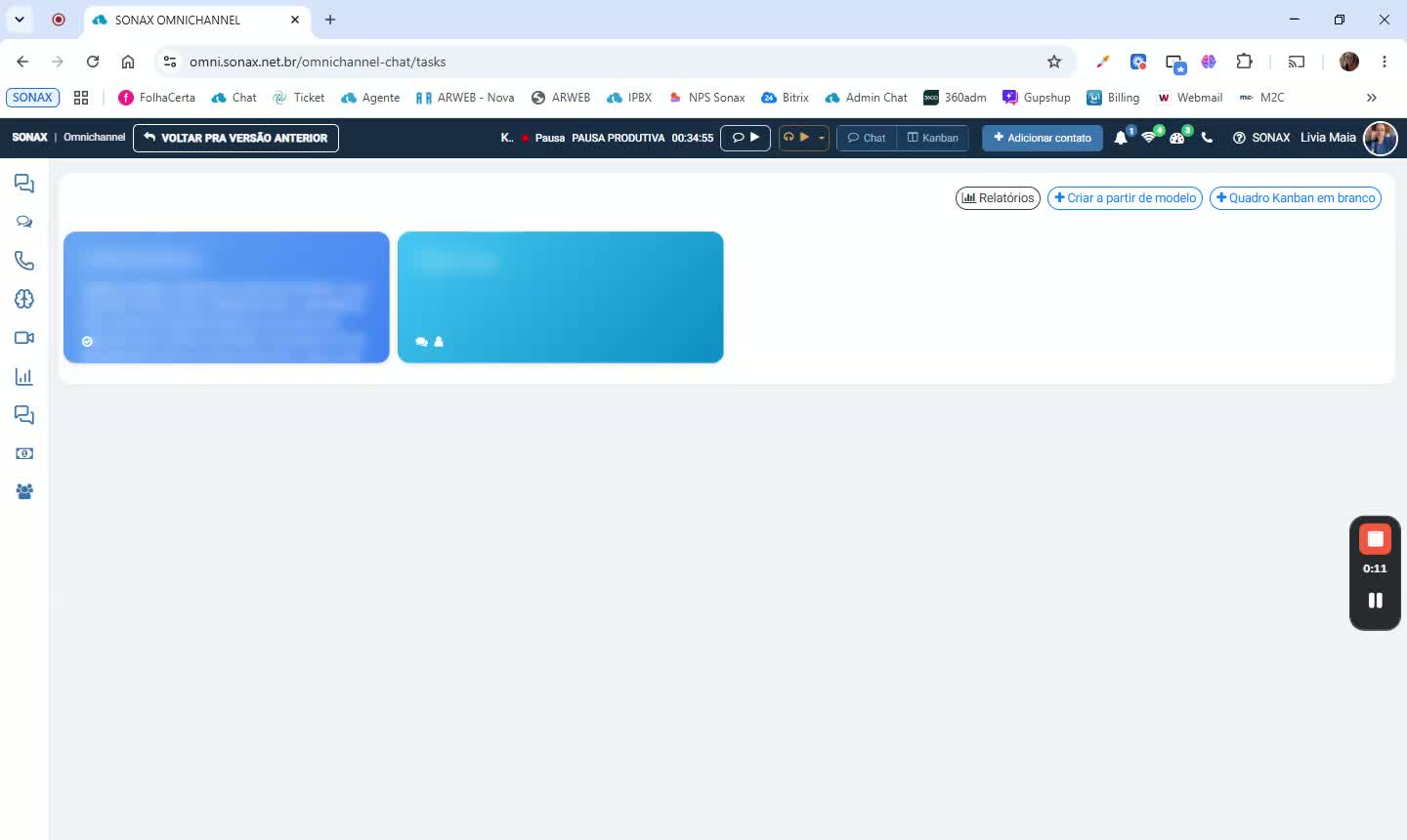
Task: Click the phone handset icon in header
Action: point(1207,138)
